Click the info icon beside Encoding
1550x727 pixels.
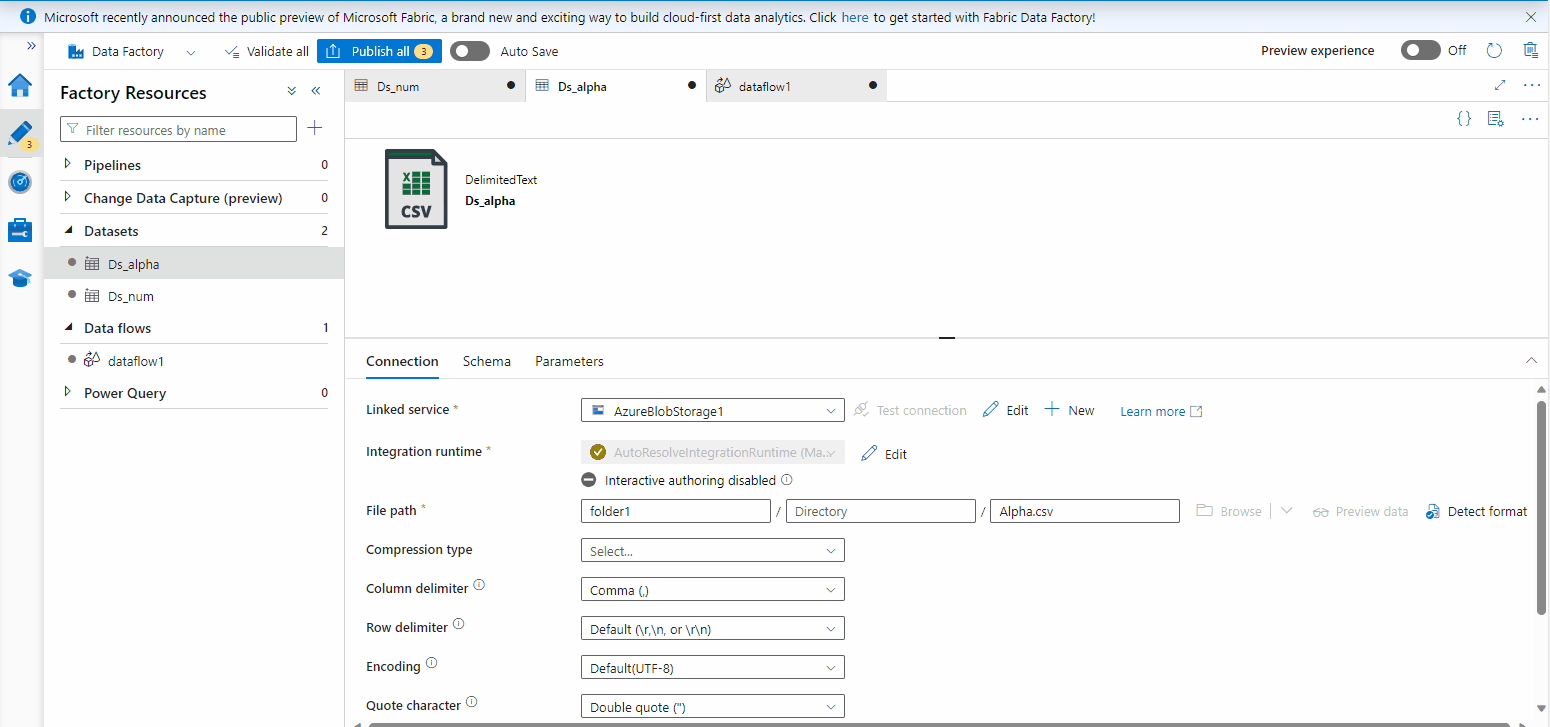coord(432,663)
